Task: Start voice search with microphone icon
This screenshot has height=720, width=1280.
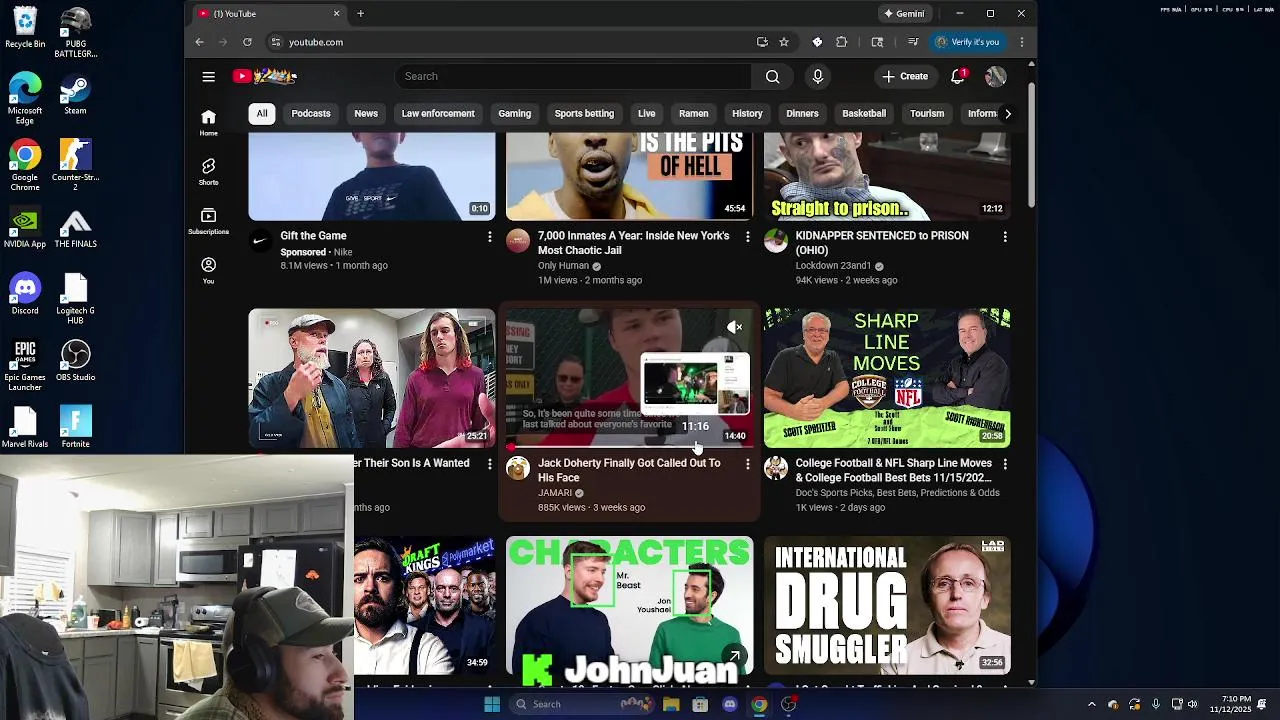Action: [x=818, y=76]
